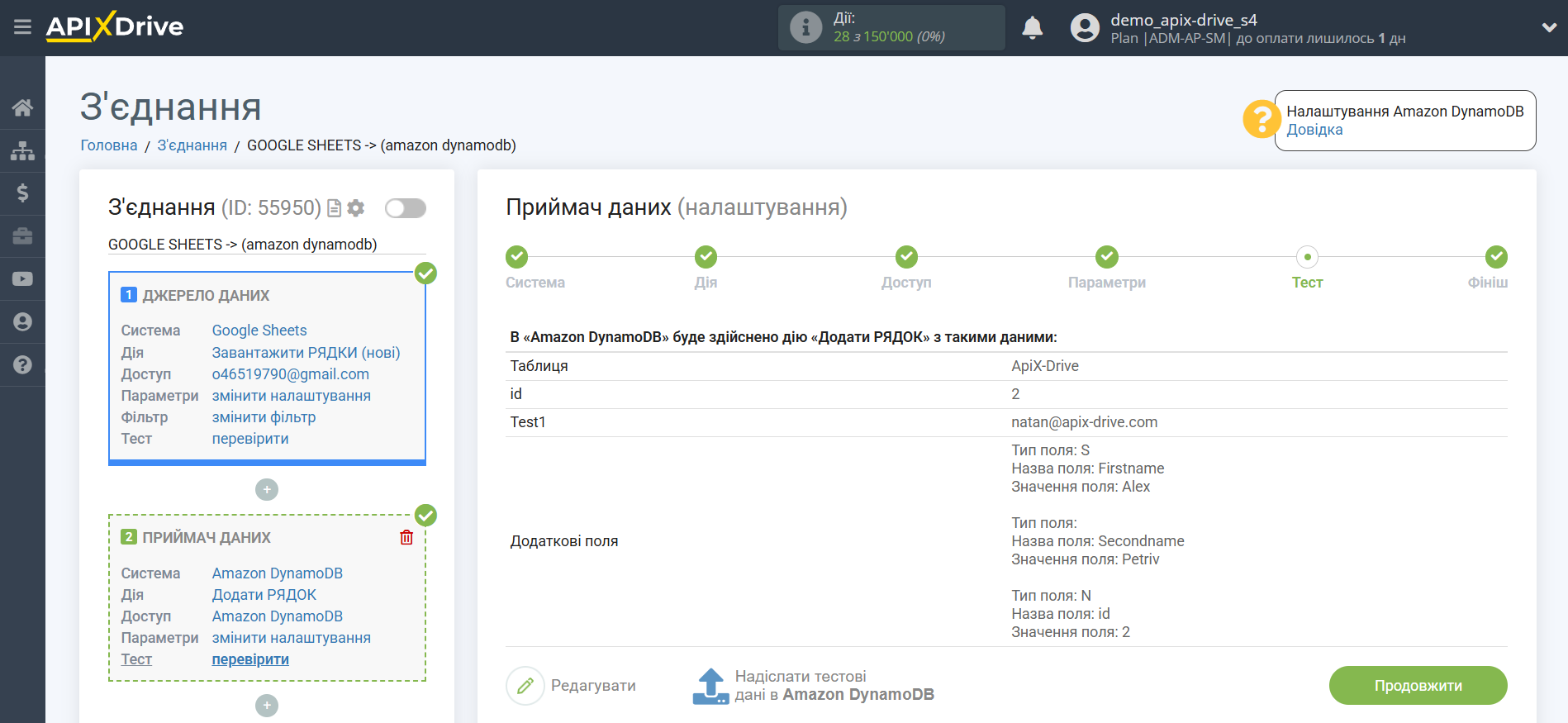Open connection settings gear icon
1568x723 pixels.
(356, 208)
